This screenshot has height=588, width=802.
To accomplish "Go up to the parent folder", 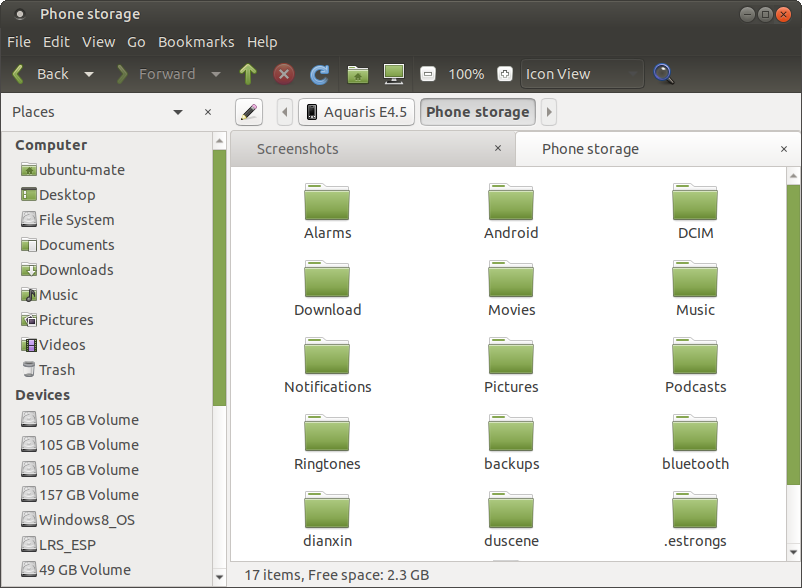I will coord(248,74).
